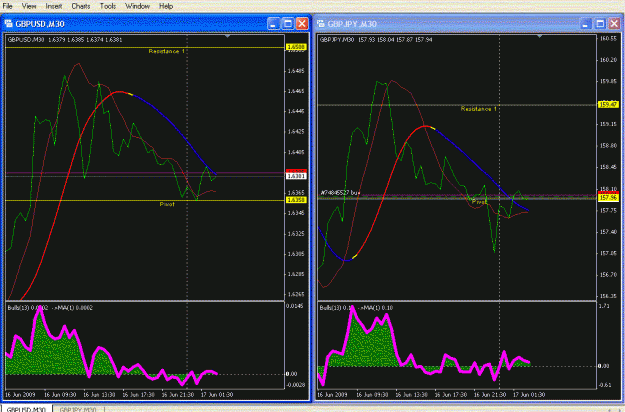Viewport: 625px width, 412px height.
Task: Click 1.6485 on the GBPUSD price scale
Action: [x=296, y=71]
